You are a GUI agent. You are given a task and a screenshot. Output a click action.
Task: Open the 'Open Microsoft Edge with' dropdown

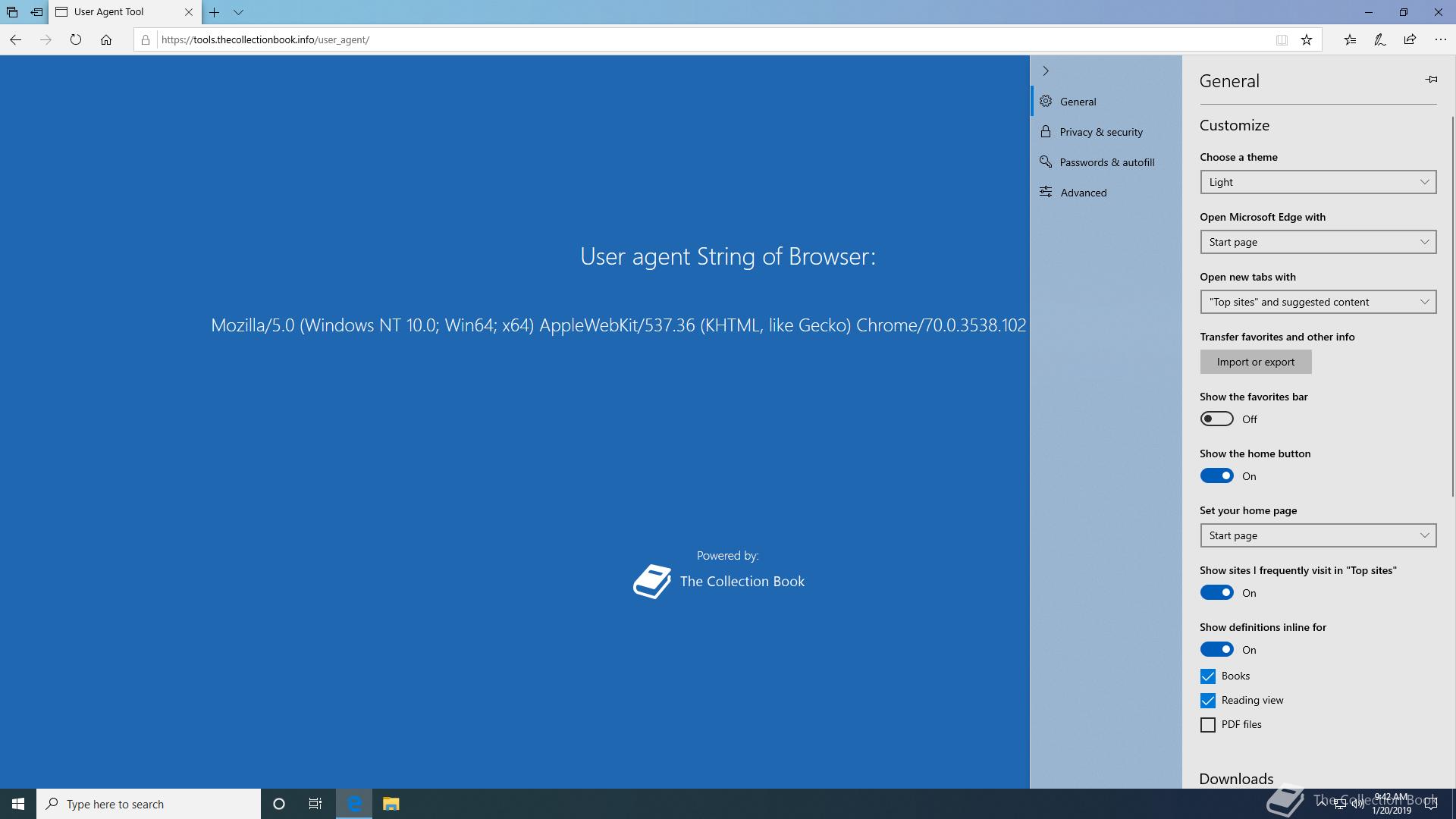[x=1318, y=242]
